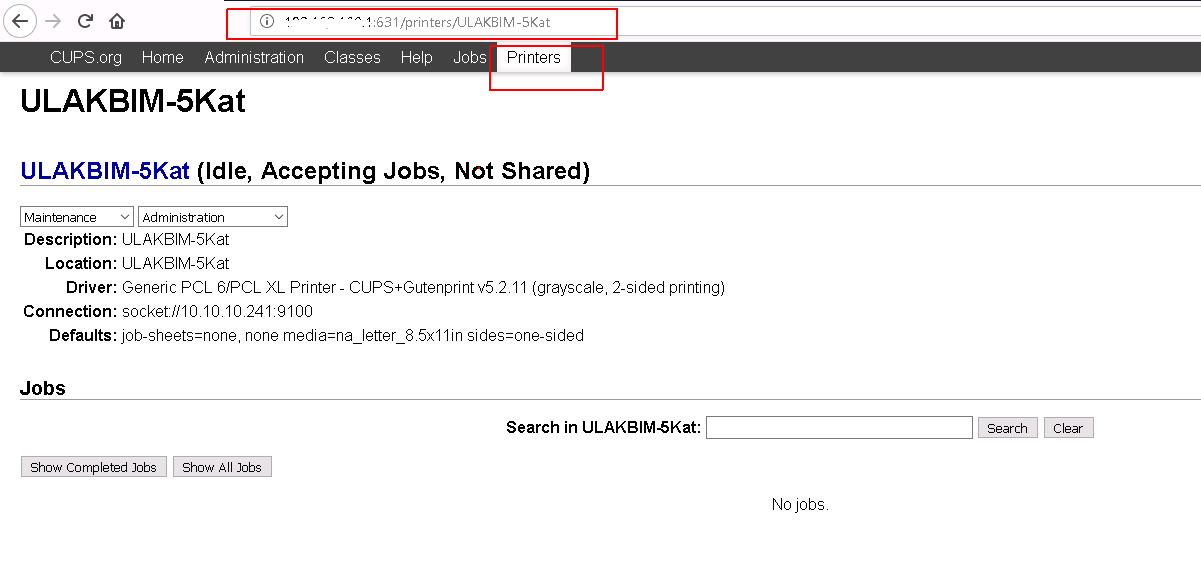Click the Search in ULAKBIM-5Kat text field
This screenshot has height=574, width=1201.
pos(838,428)
